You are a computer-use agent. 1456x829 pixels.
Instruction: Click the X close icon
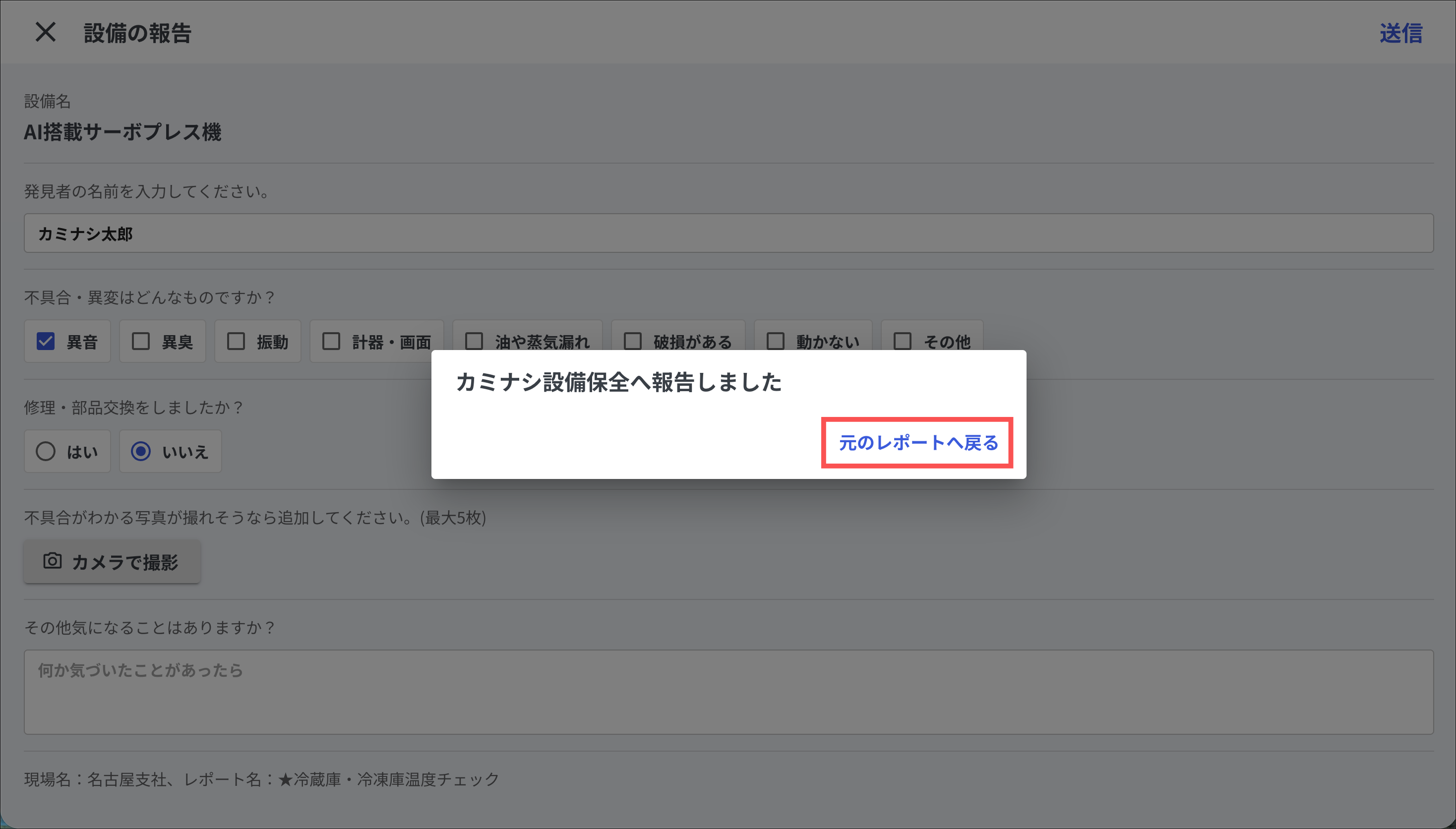46,32
